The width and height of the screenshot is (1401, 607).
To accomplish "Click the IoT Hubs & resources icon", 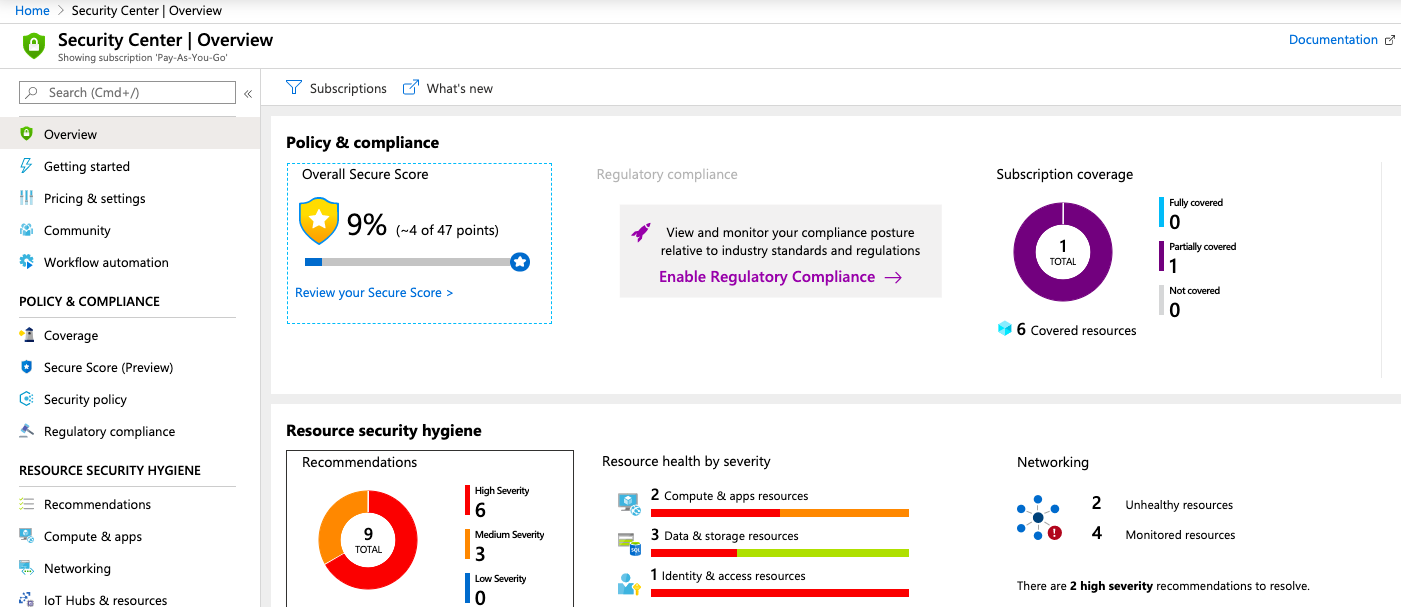I will [26, 600].
